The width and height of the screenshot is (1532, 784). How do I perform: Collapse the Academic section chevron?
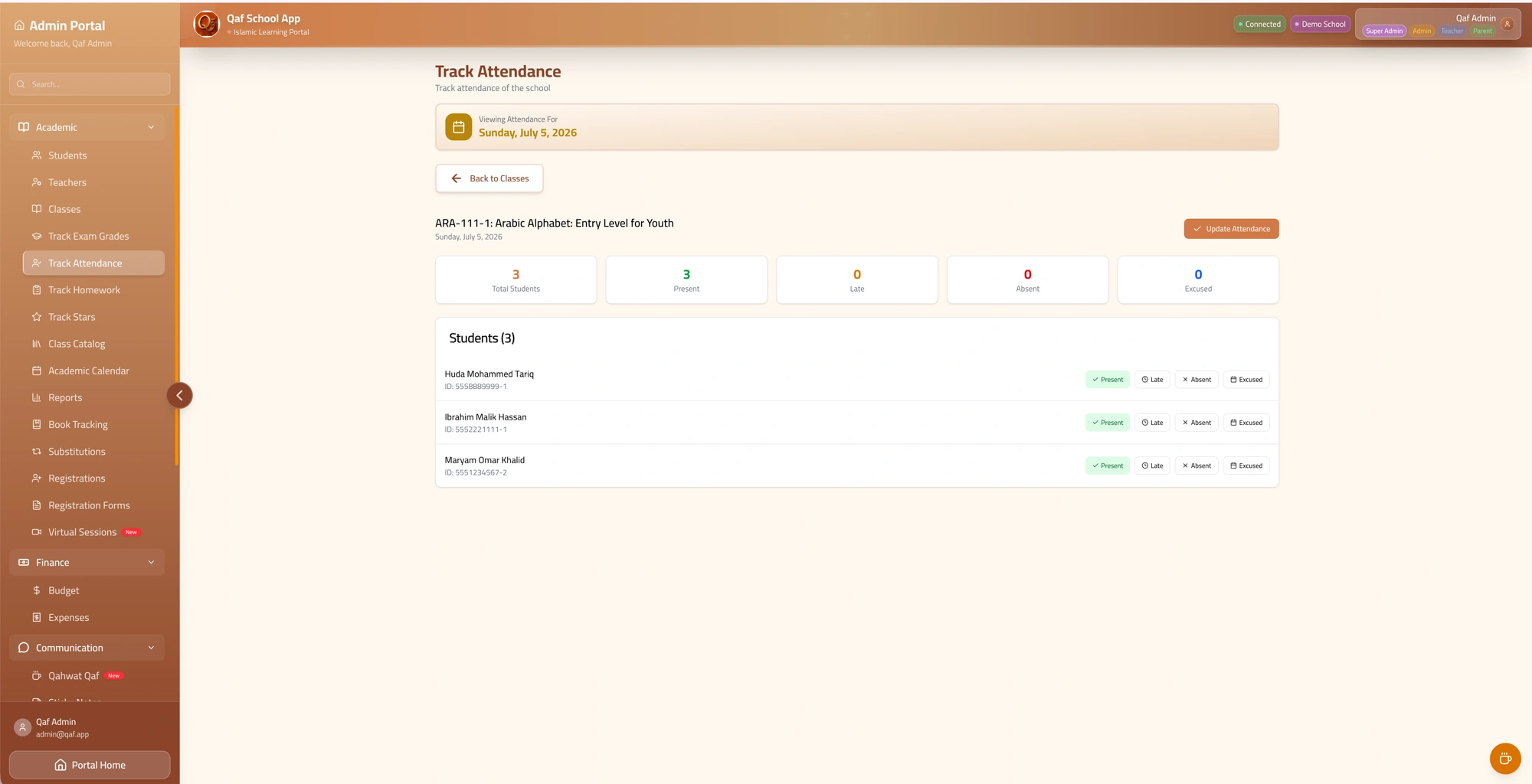pyautogui.click(x=151, y=127)
